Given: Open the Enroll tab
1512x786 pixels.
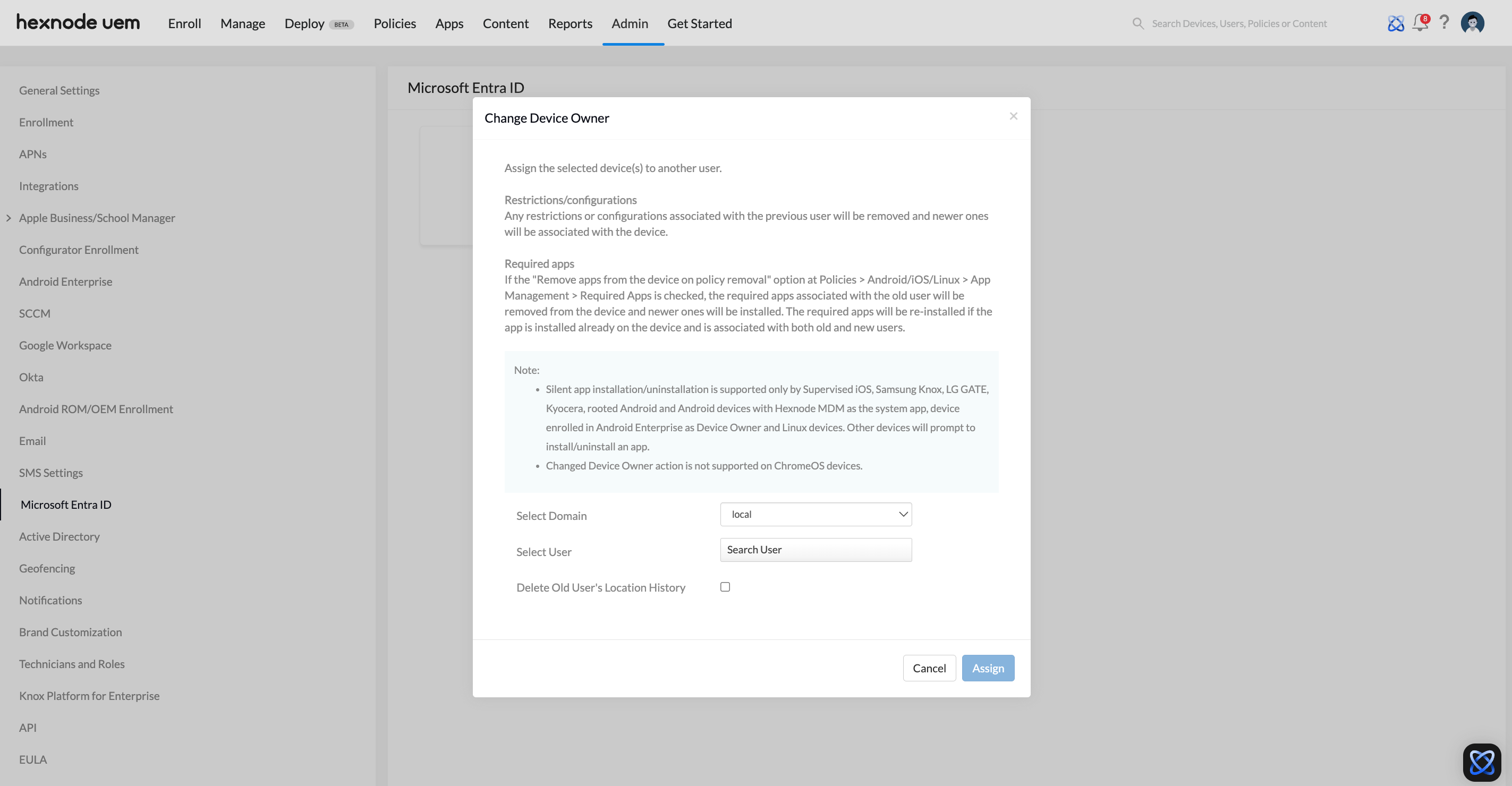Looking at the screenshot, I should coord(184,23).
